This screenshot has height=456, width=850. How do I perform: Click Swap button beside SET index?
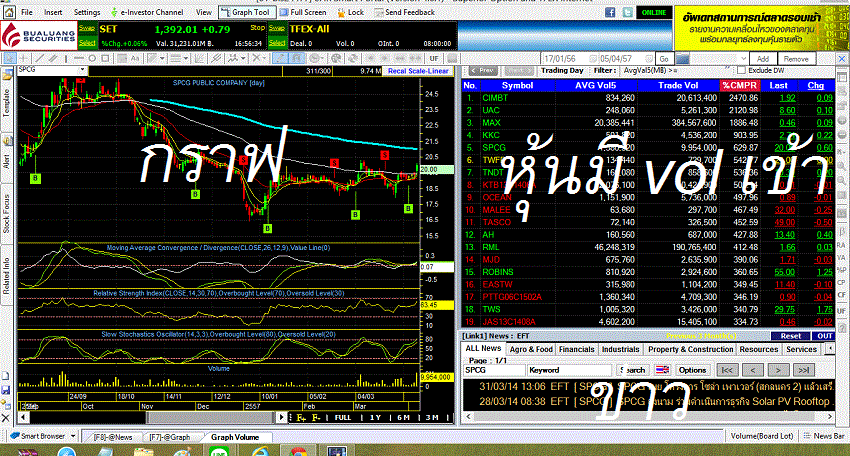87,29
